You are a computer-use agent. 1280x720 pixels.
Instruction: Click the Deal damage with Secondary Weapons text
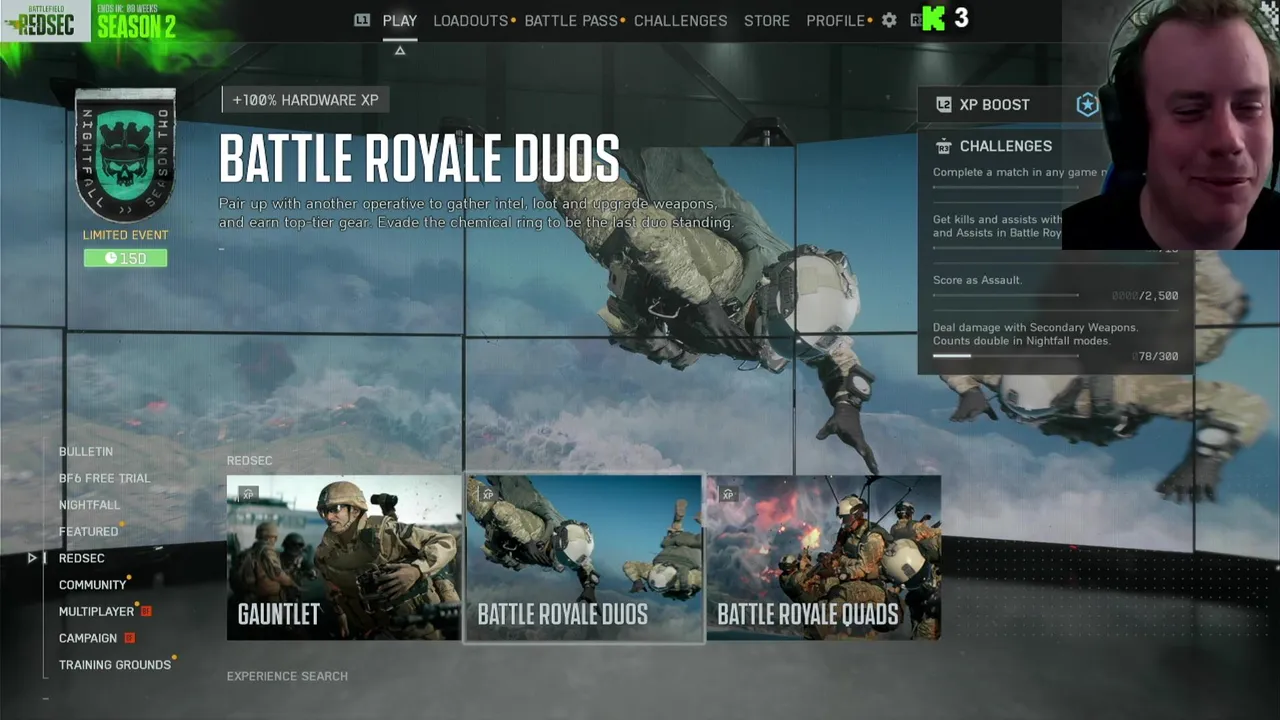tap(1035, 334)
